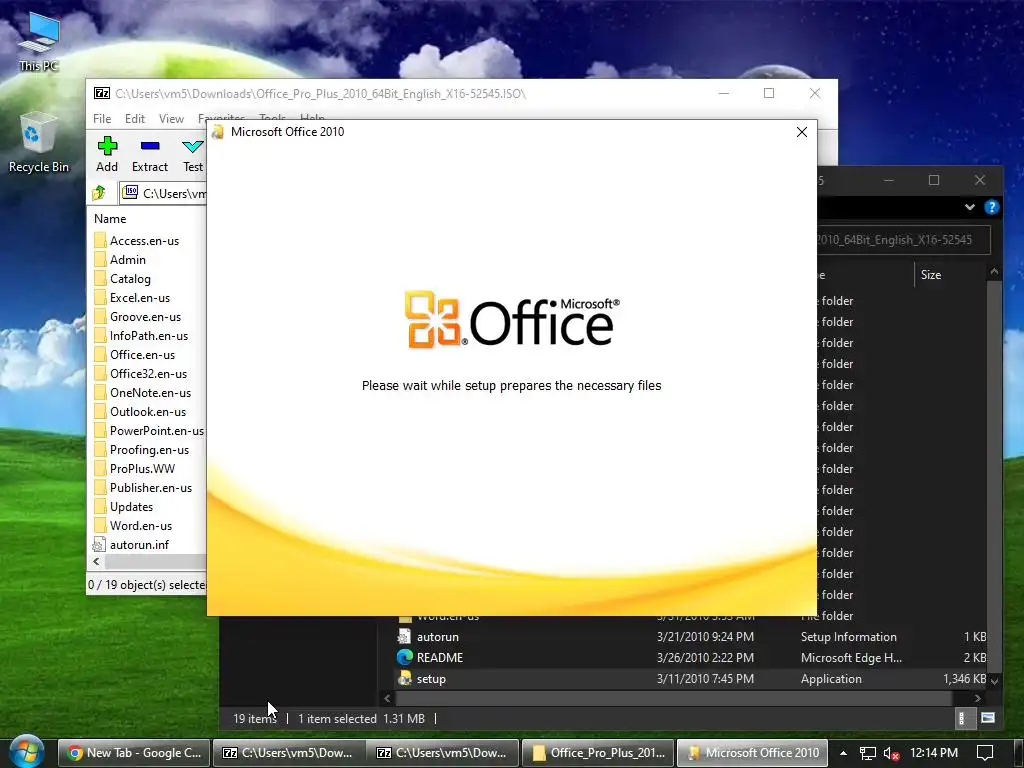The width and height of the screenshot is (1024, 768).
Task: Click the File Explorer search box
Action: [903, 240]
